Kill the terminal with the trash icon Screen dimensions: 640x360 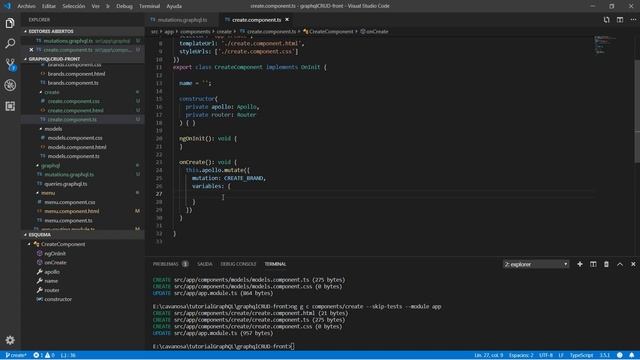[606, 264]
